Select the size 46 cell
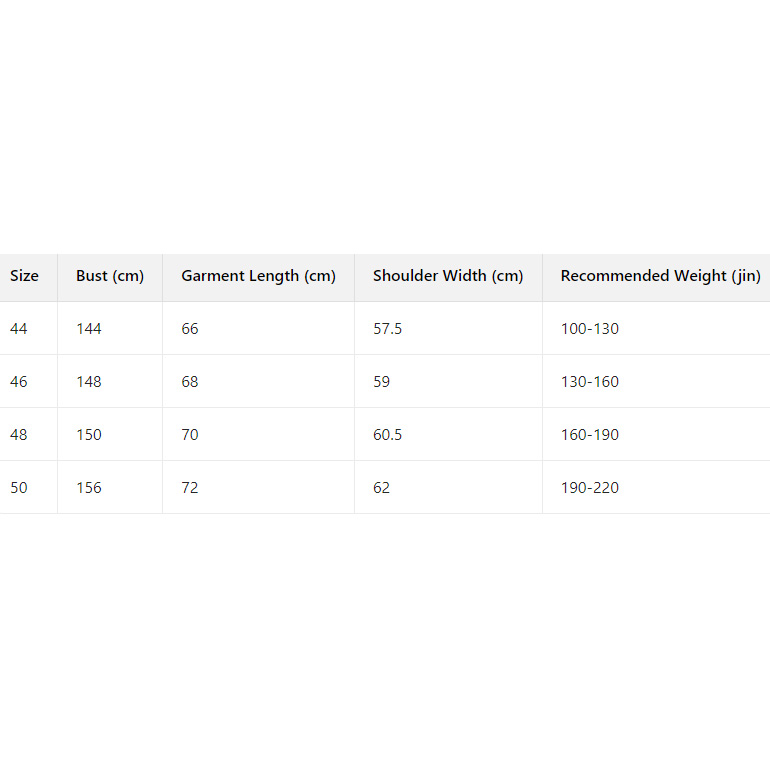This screenshot has width=770, height=770. tap(19, 382)
